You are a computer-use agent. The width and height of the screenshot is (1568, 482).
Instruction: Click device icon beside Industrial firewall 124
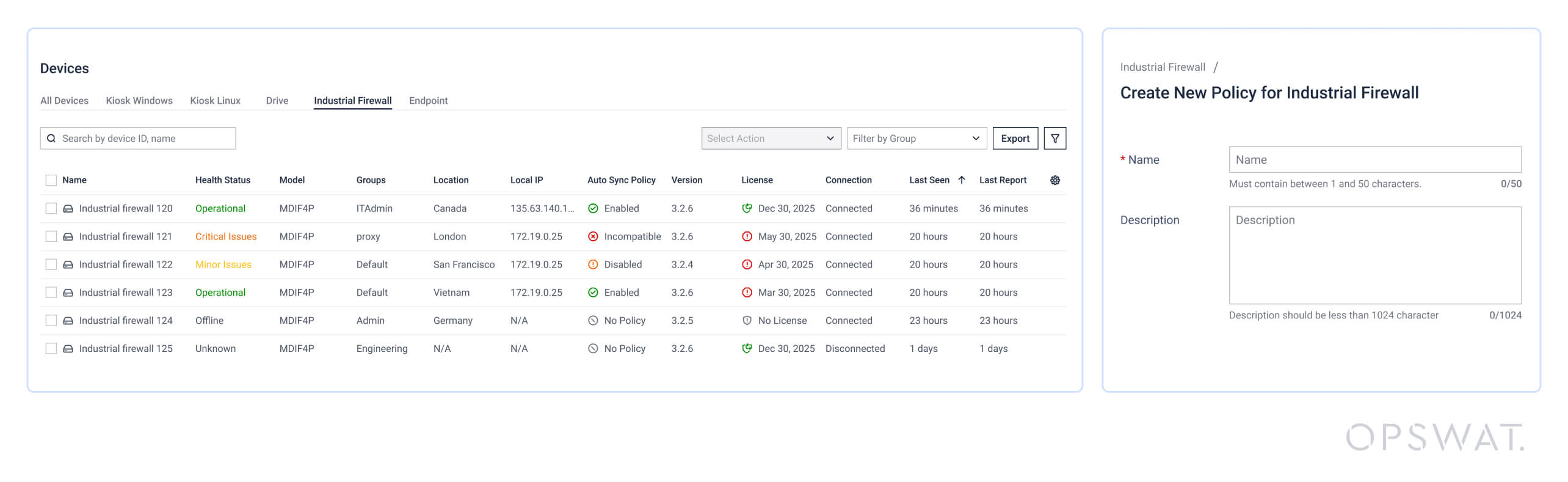(68, 321)
